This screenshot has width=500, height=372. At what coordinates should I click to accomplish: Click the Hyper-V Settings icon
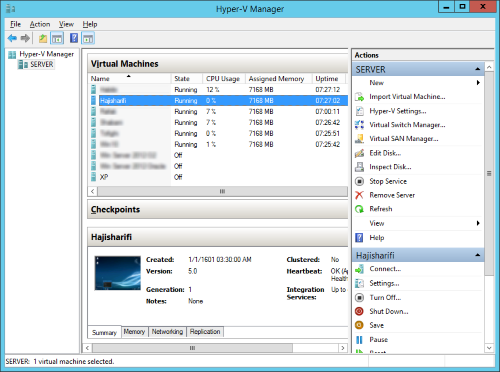point(359,111)
